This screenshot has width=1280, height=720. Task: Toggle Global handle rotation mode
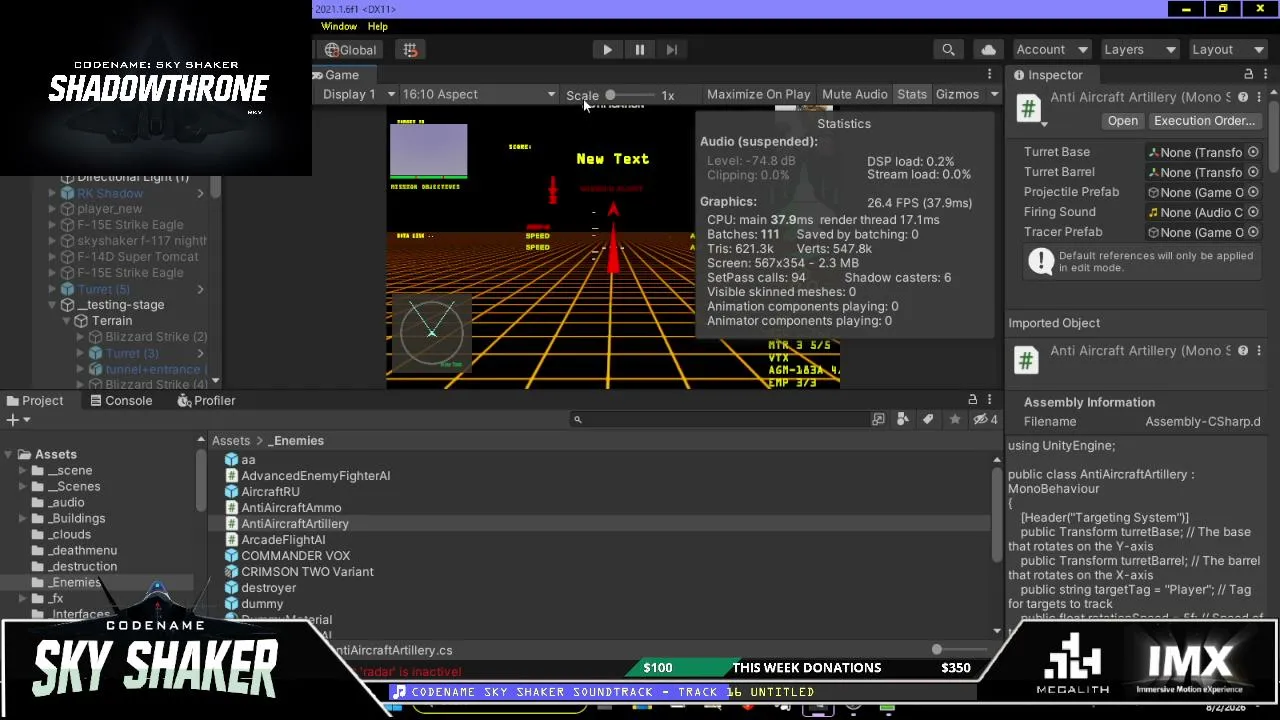point(351,49)
